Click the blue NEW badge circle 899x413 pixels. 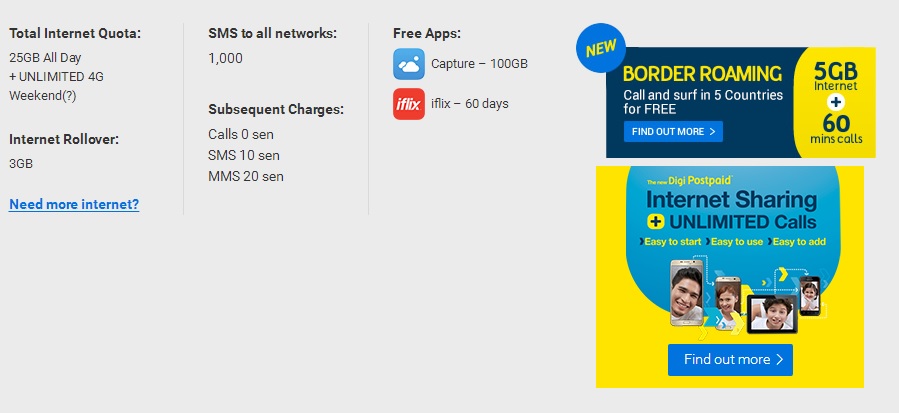click(601, 48)
